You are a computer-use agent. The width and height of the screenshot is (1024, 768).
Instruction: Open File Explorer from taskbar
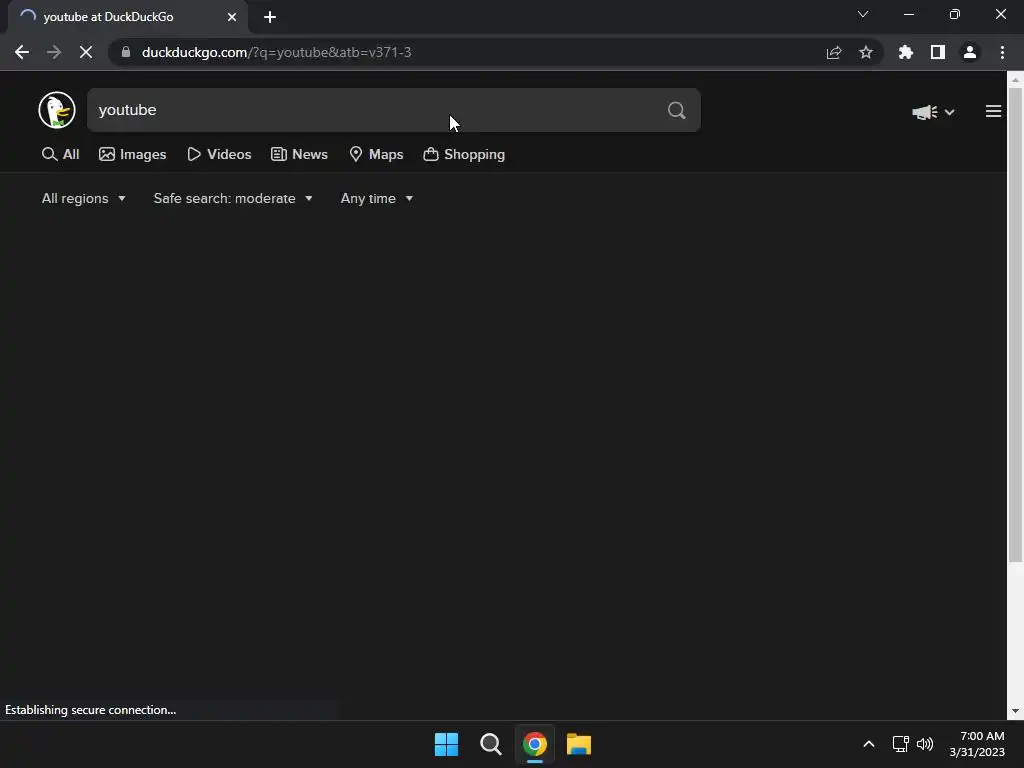pyautogui.click(x=579, y=744)
